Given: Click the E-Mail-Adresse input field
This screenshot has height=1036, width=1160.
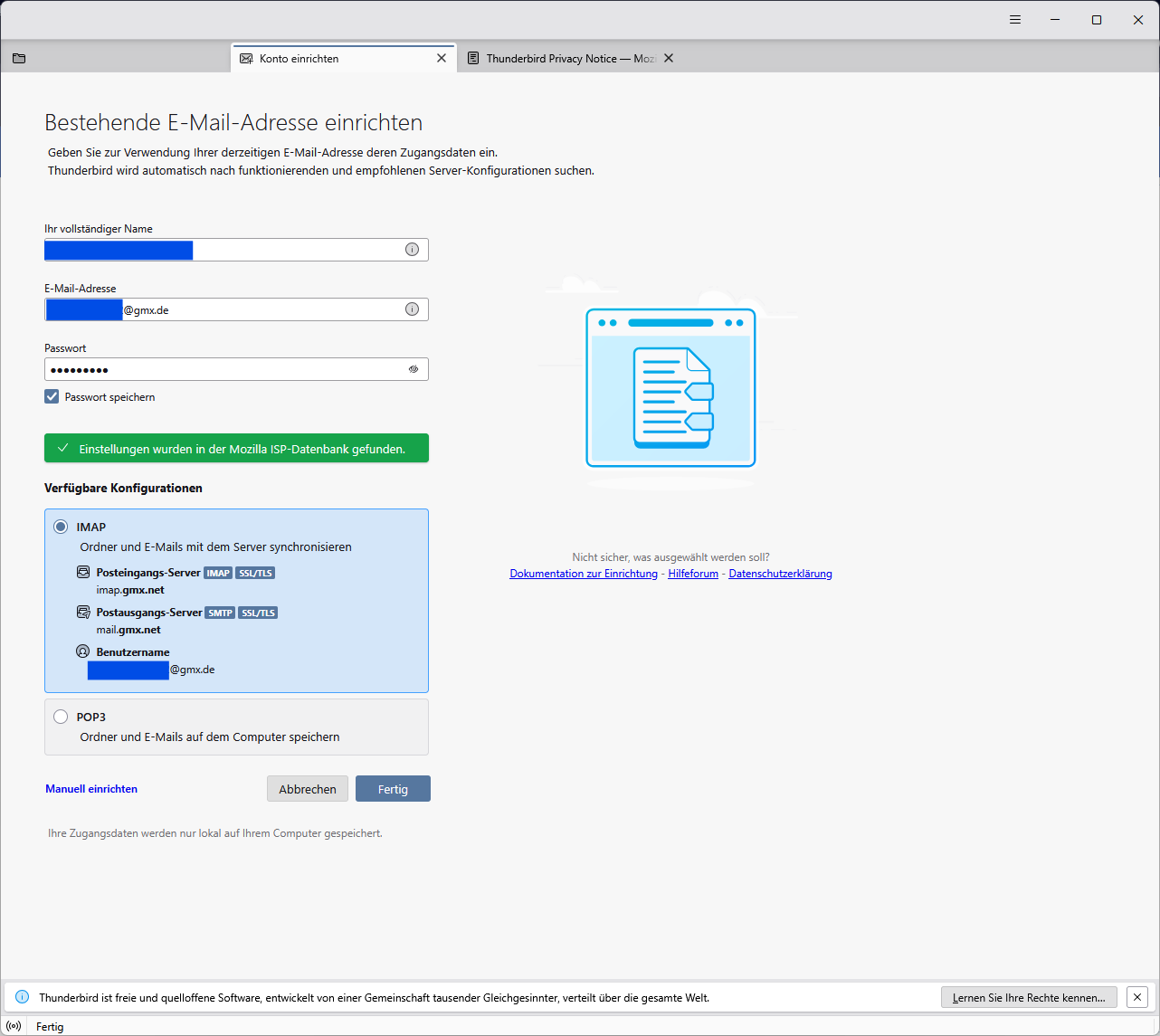Looking at the screenshot, I should [x=236, y=309].
